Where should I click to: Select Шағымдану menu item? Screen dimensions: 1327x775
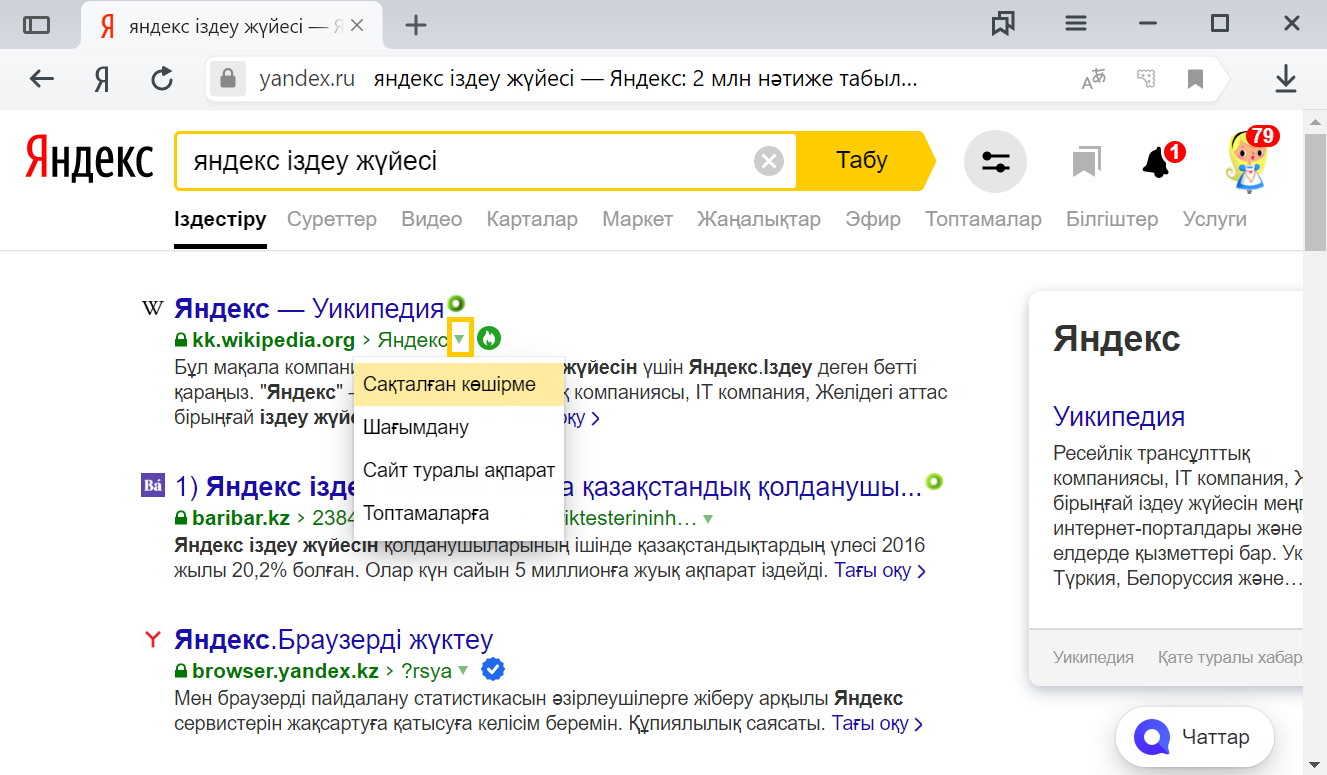[x=459, y=427]
